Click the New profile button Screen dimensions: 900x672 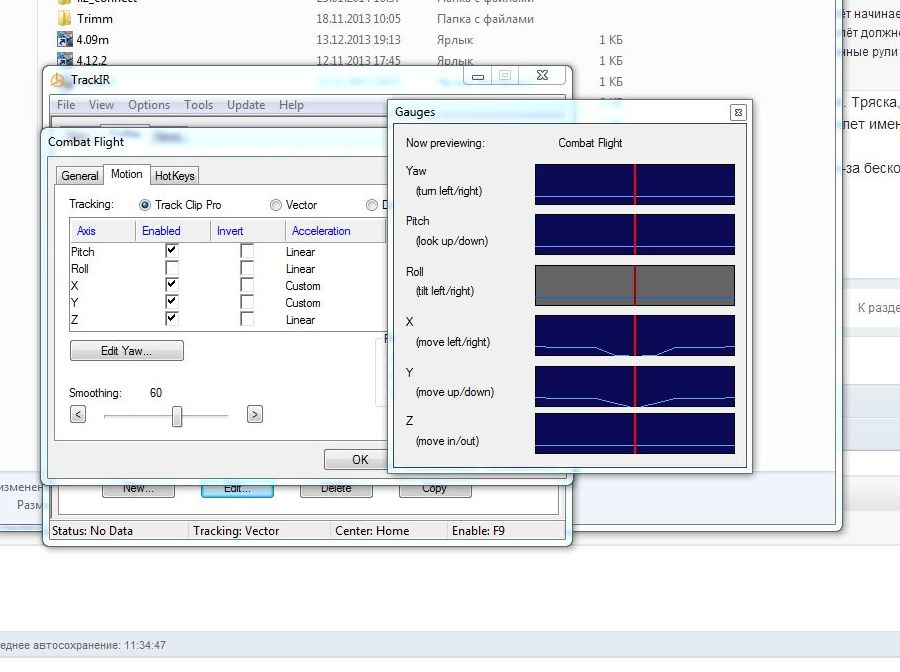coord(138,489)
